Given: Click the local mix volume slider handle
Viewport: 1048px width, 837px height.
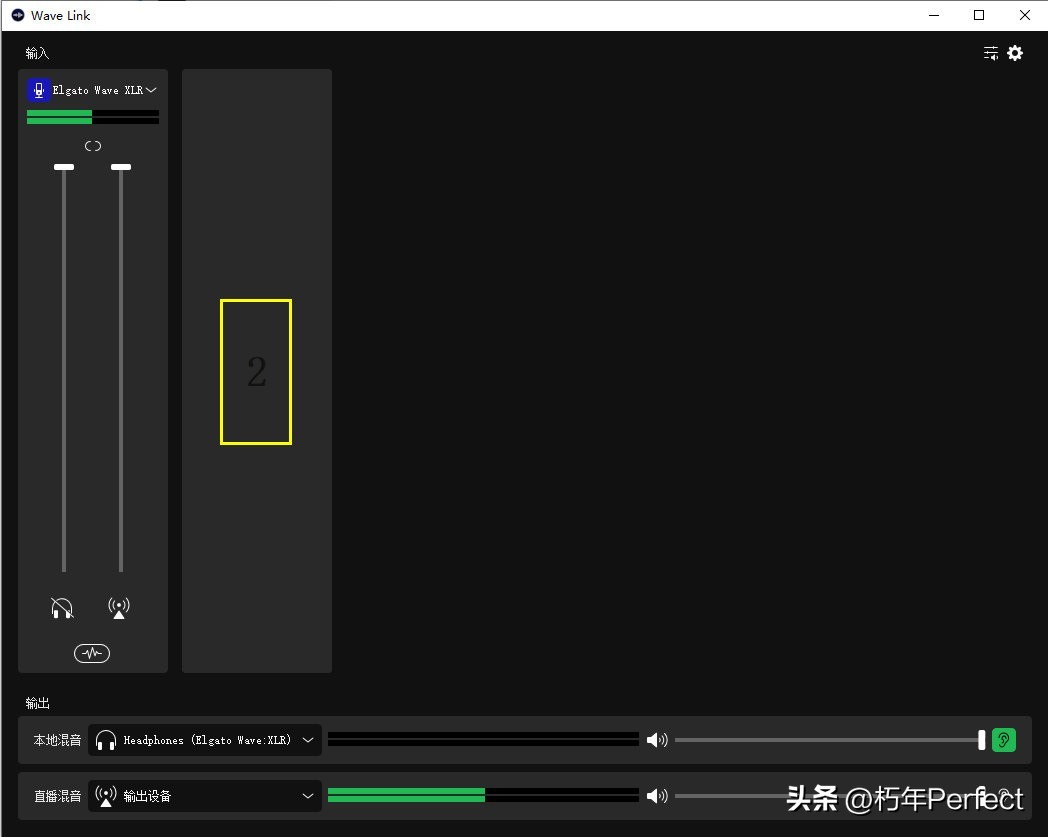Looking at the screenshot, I should [x=981, y=739].
